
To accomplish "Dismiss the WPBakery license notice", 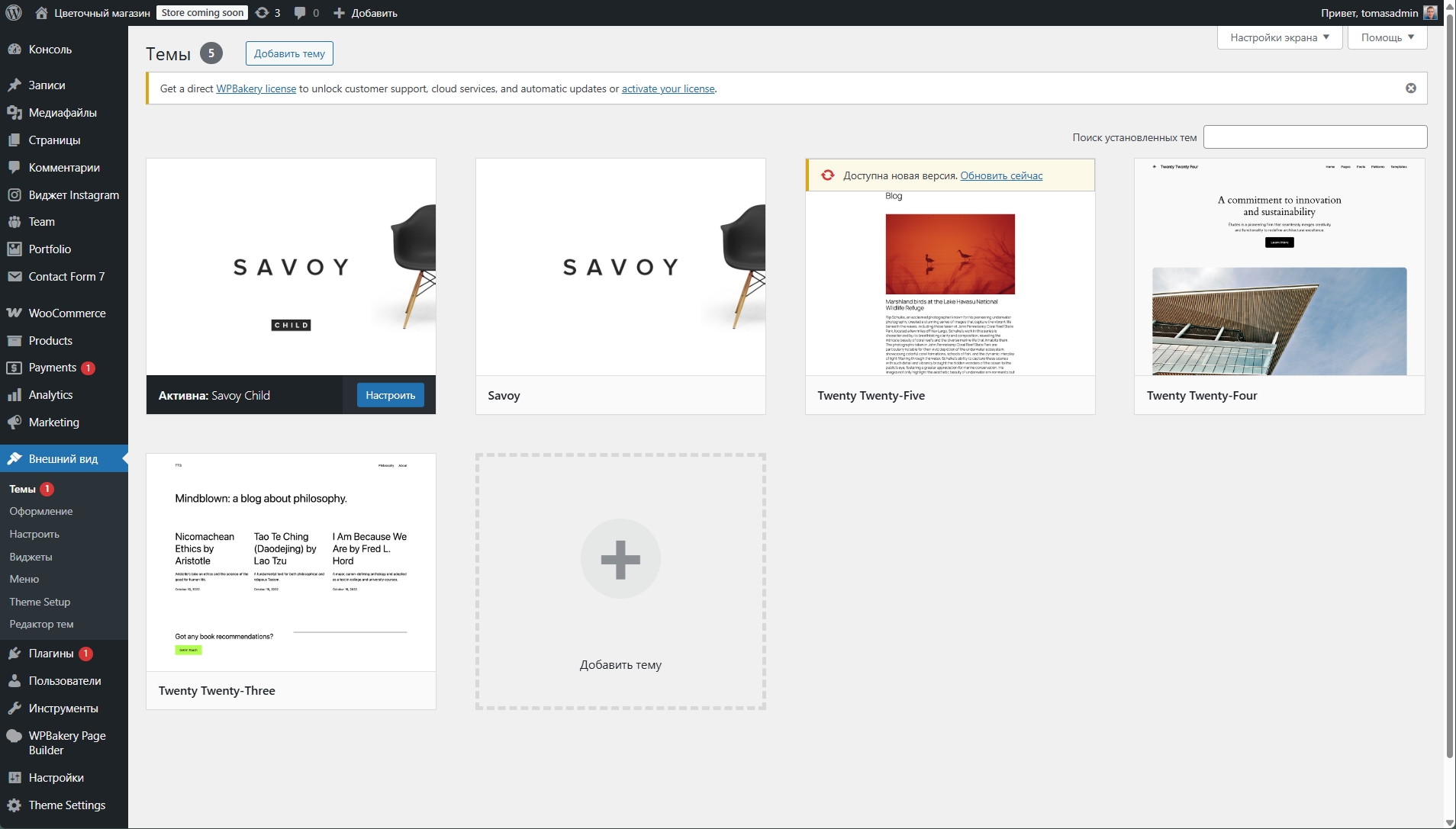I will [x=1411, y=88].
